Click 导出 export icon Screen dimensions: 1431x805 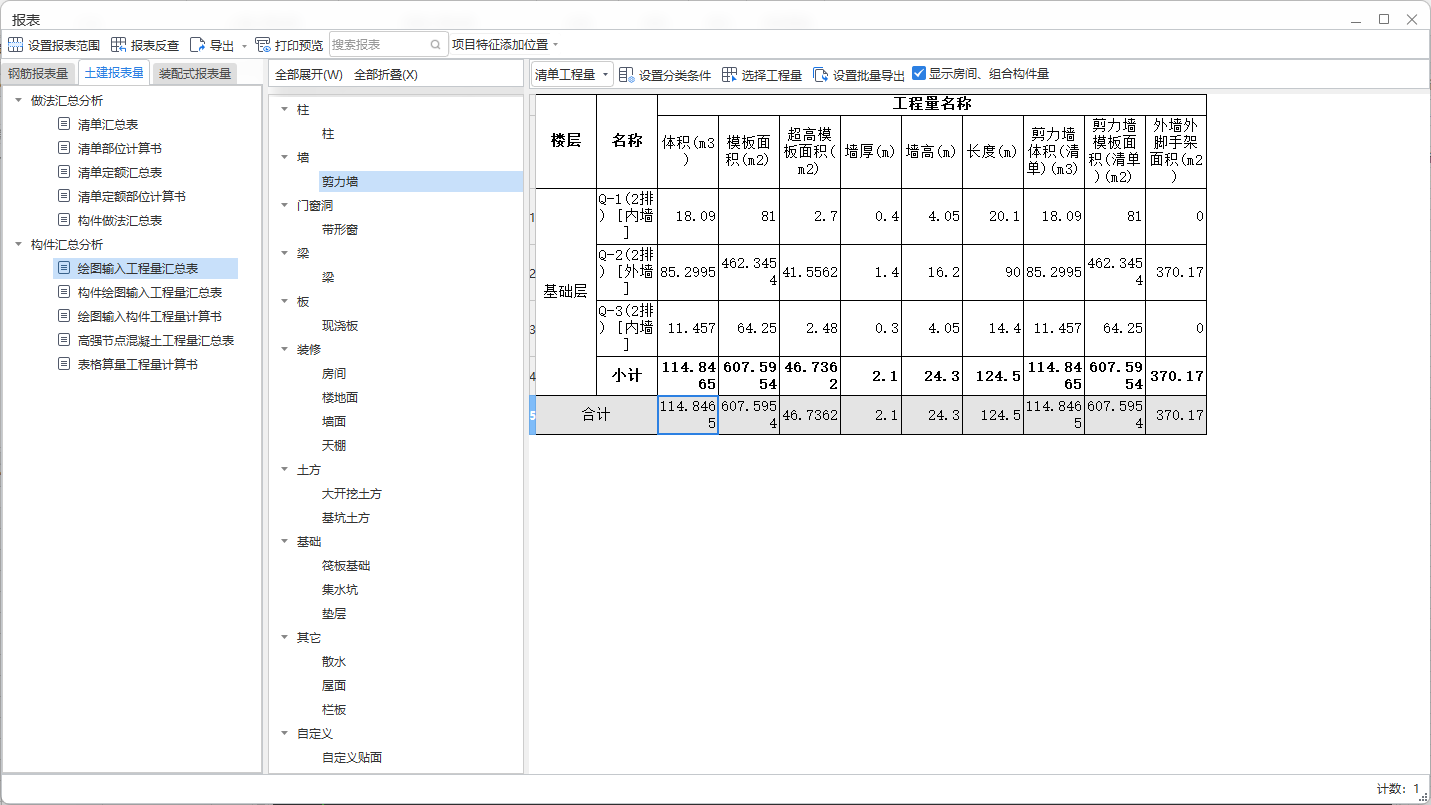(x=197, y=45)
